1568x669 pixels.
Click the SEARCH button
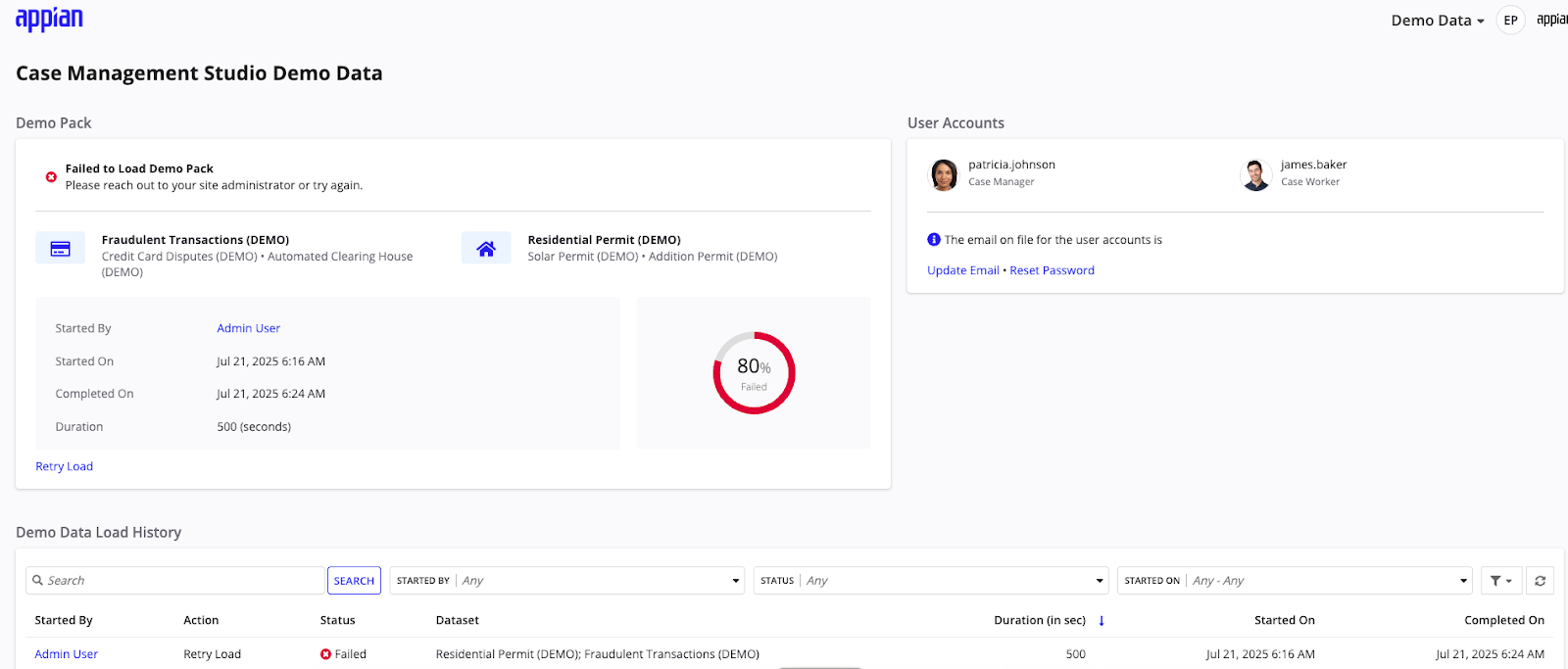click(354, 581)
